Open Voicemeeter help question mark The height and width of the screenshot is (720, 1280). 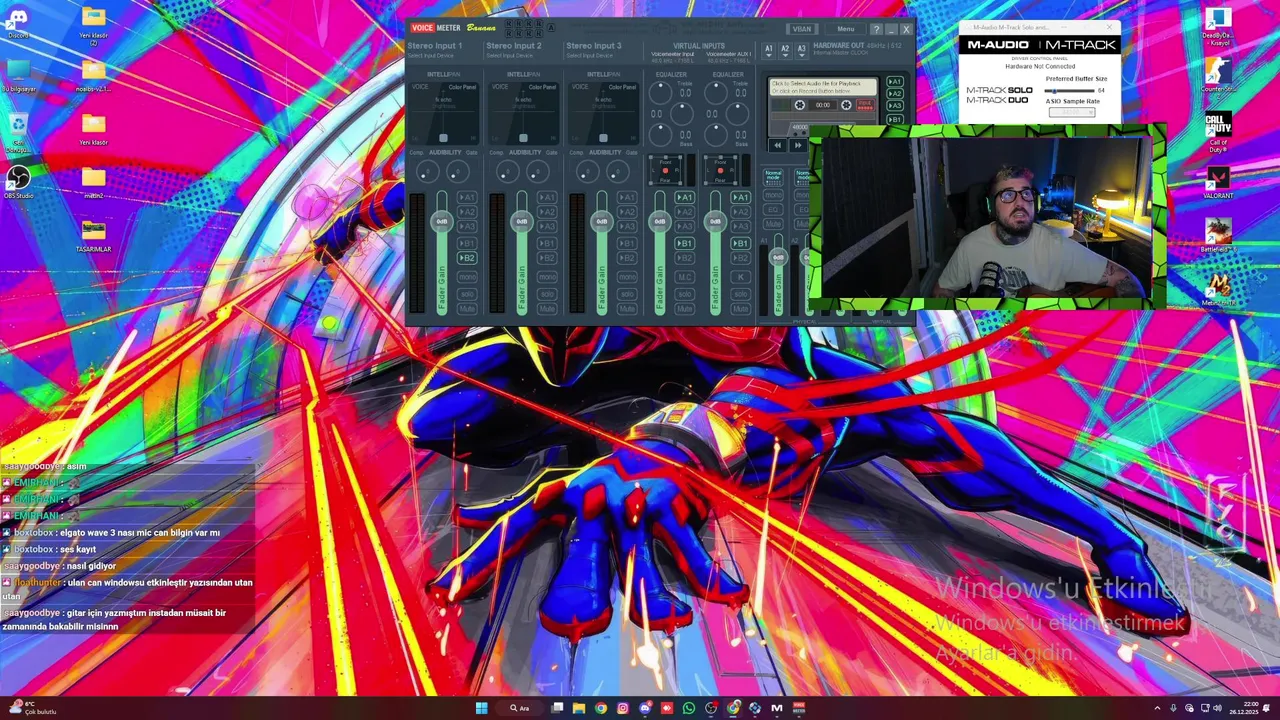click(x=876, y=29)
